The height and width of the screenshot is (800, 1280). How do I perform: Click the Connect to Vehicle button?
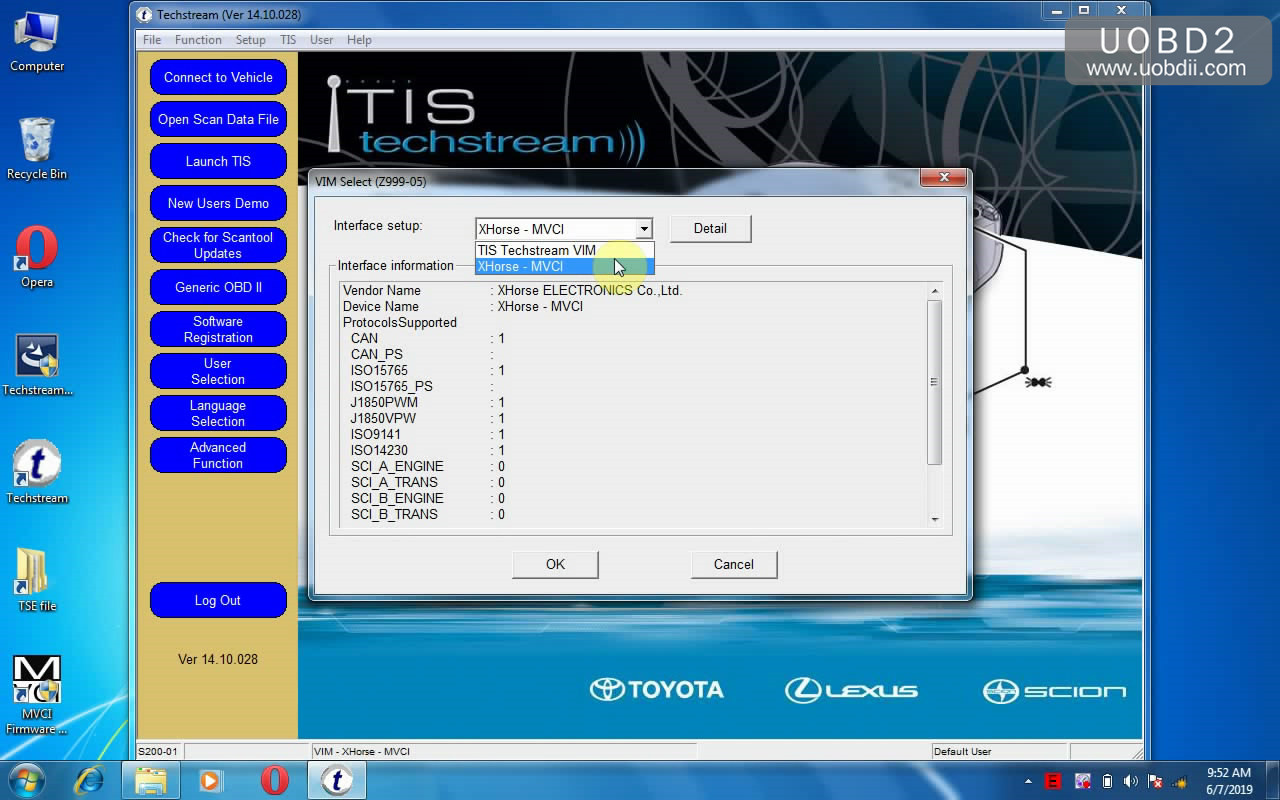coord(218,77)
